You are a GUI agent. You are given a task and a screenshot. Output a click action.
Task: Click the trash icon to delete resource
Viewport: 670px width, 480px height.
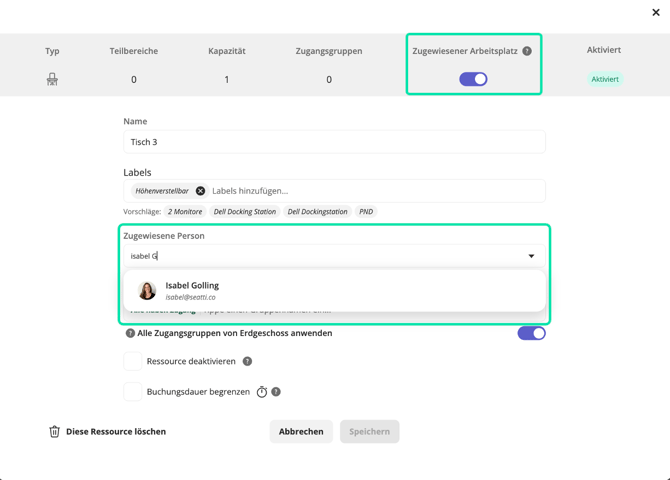[x=55, y=432]
